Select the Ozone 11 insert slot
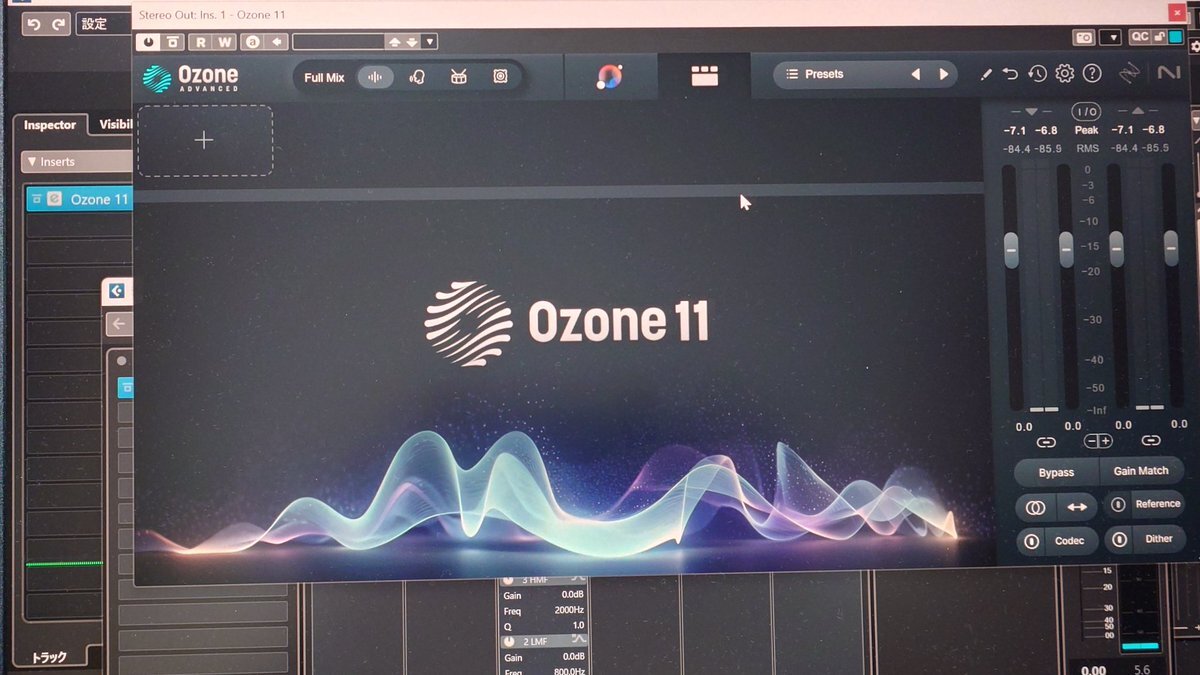The width and height of the screenshot is (1200, 675). coord(79,199)
